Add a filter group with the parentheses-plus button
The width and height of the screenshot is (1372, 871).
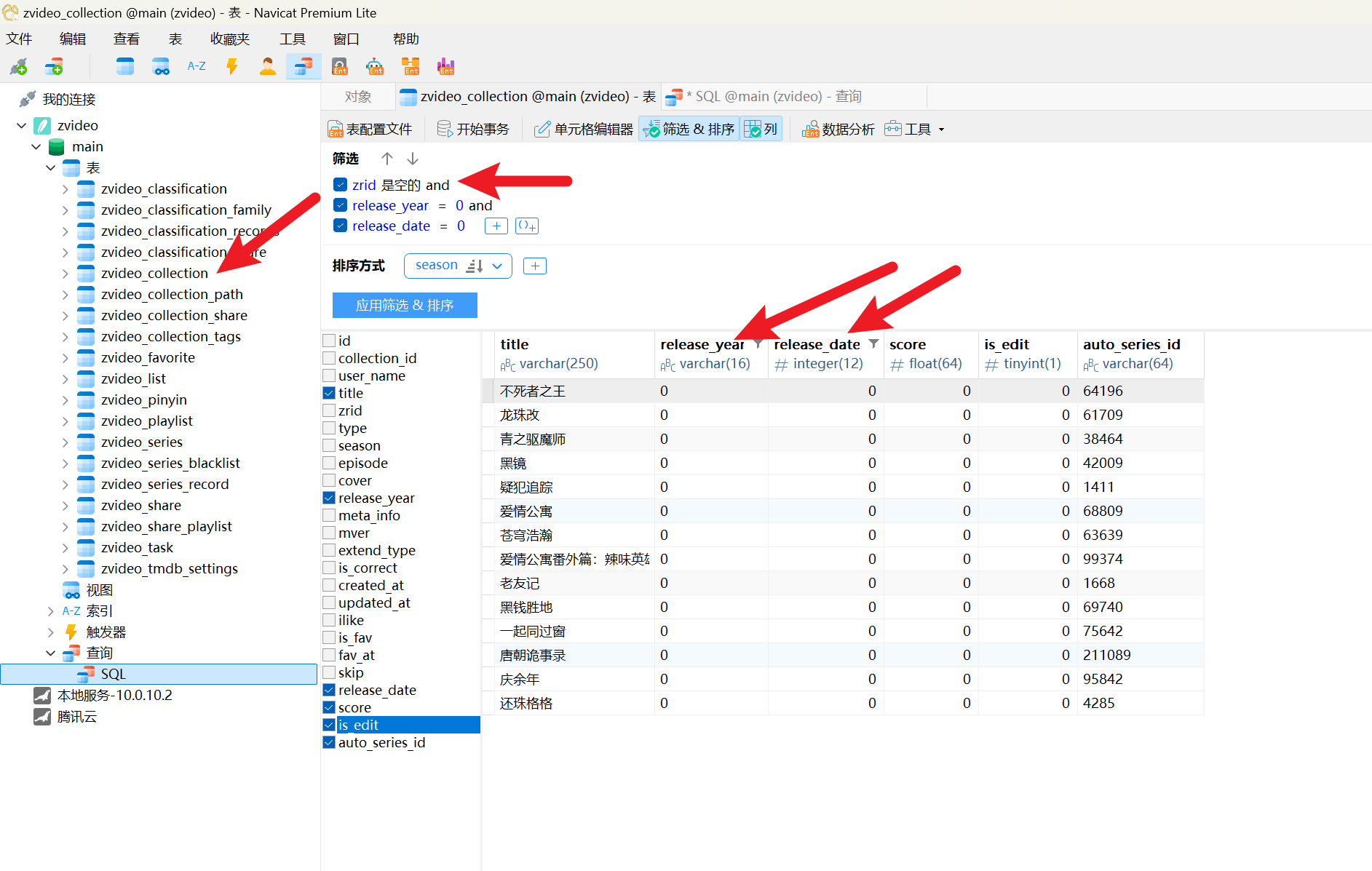pos(527,226)
